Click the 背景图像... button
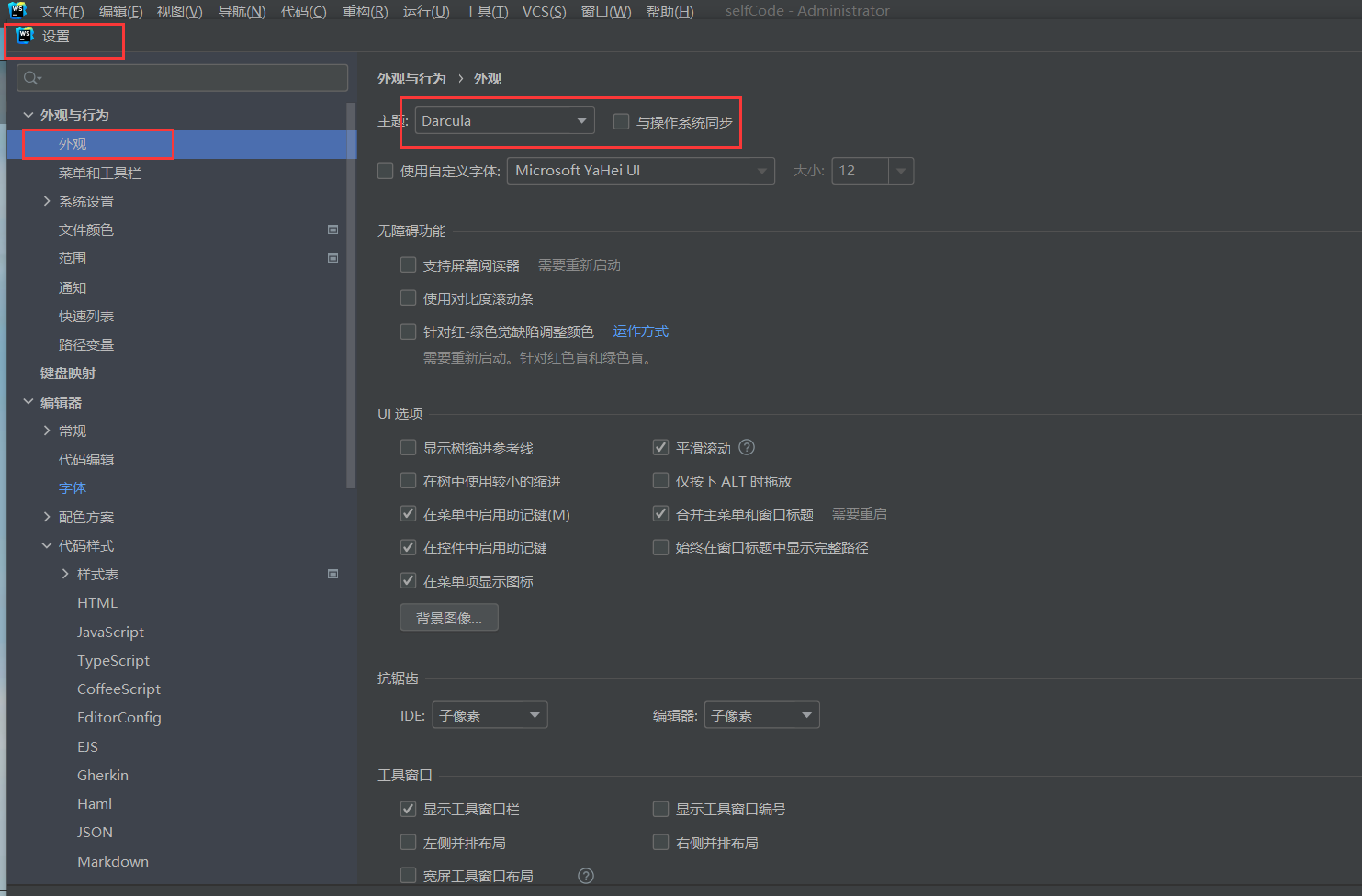The height and width of the screenshot is (896, 1362). [x=449, y=618]
